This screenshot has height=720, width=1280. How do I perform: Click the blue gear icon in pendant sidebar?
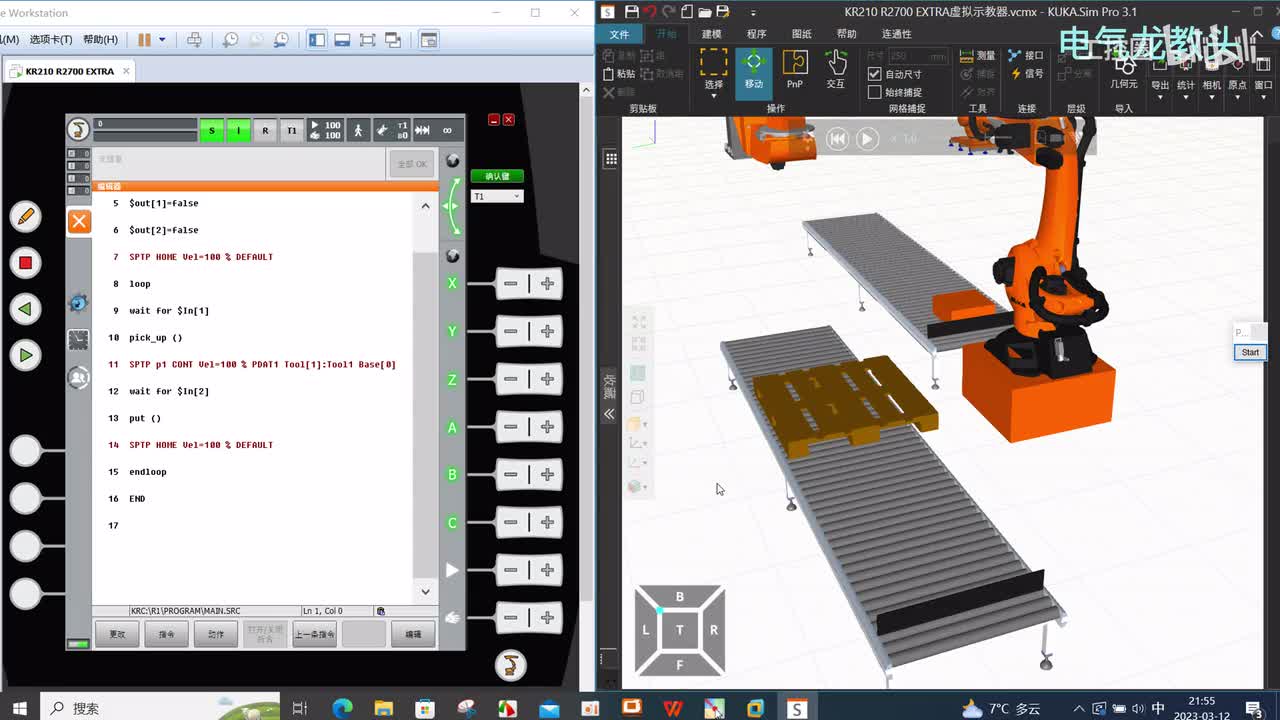pos(78,303)
